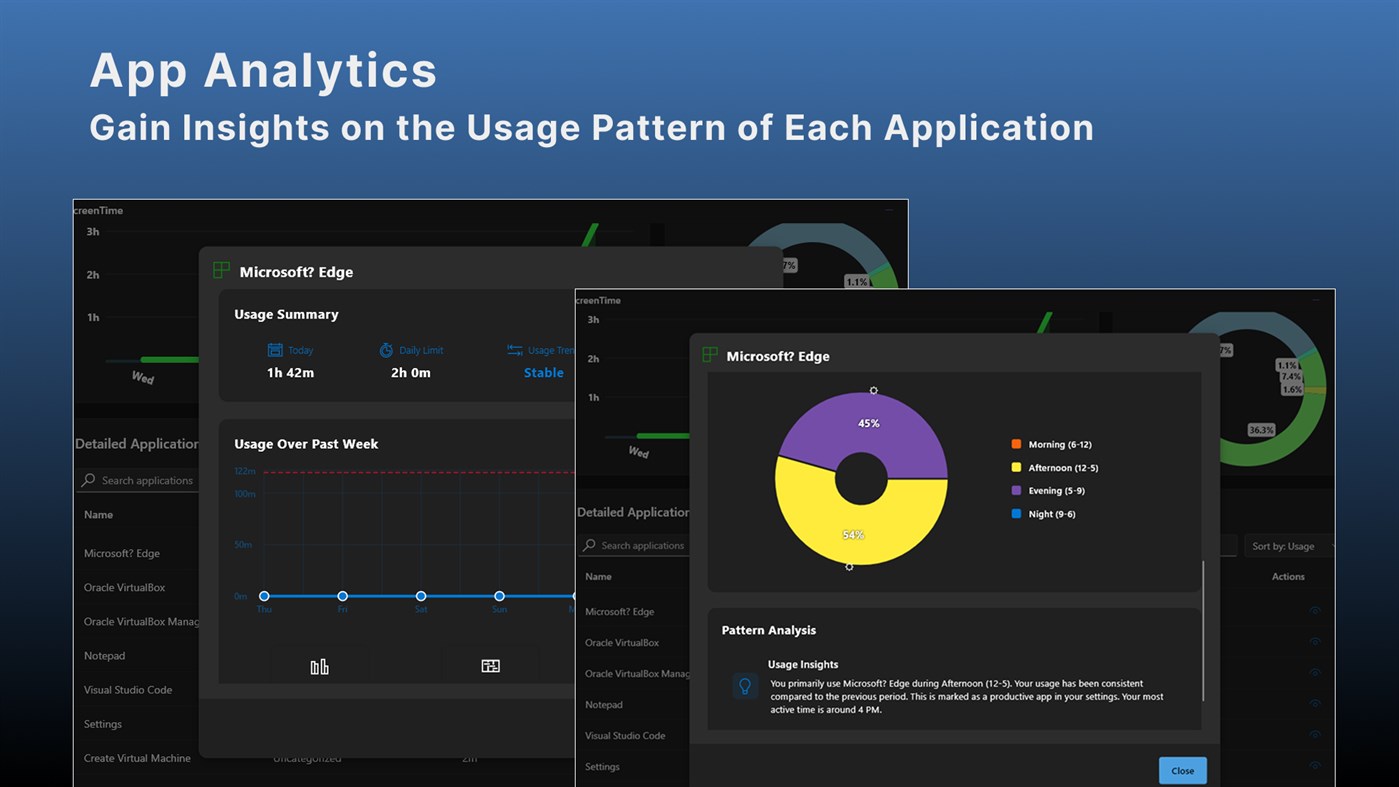Click the yellow Afternoon legend swatch
Viewport: 1399px width, 787px height.
tap(1016, 467)
